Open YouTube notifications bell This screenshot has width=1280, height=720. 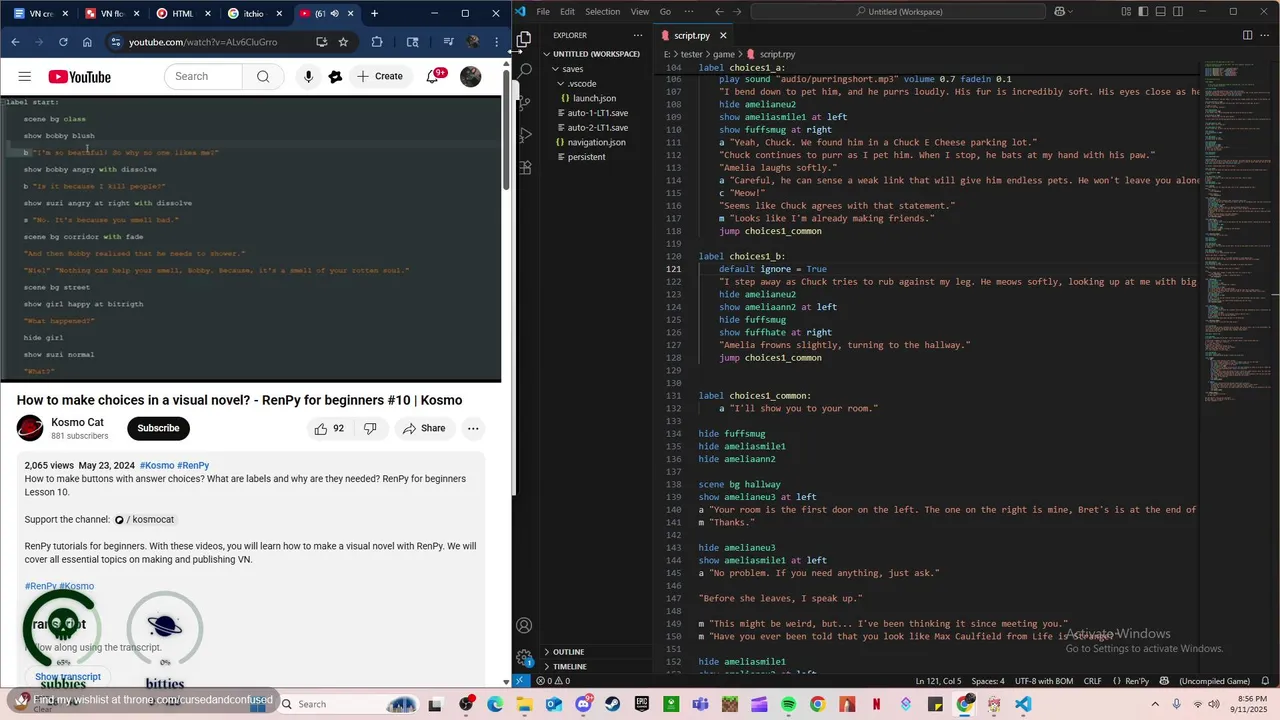433,77
